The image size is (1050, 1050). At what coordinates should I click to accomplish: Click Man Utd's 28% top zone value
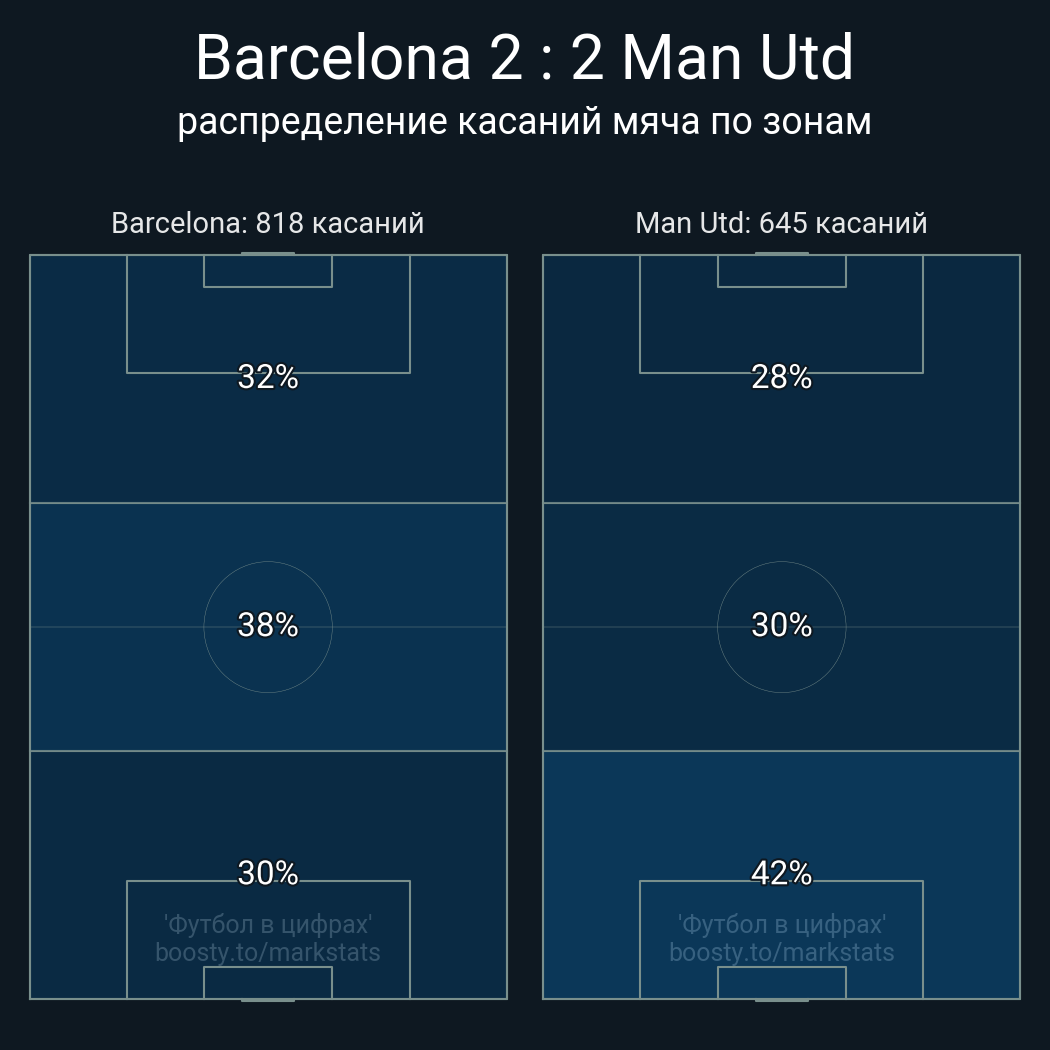coord(781,377)
